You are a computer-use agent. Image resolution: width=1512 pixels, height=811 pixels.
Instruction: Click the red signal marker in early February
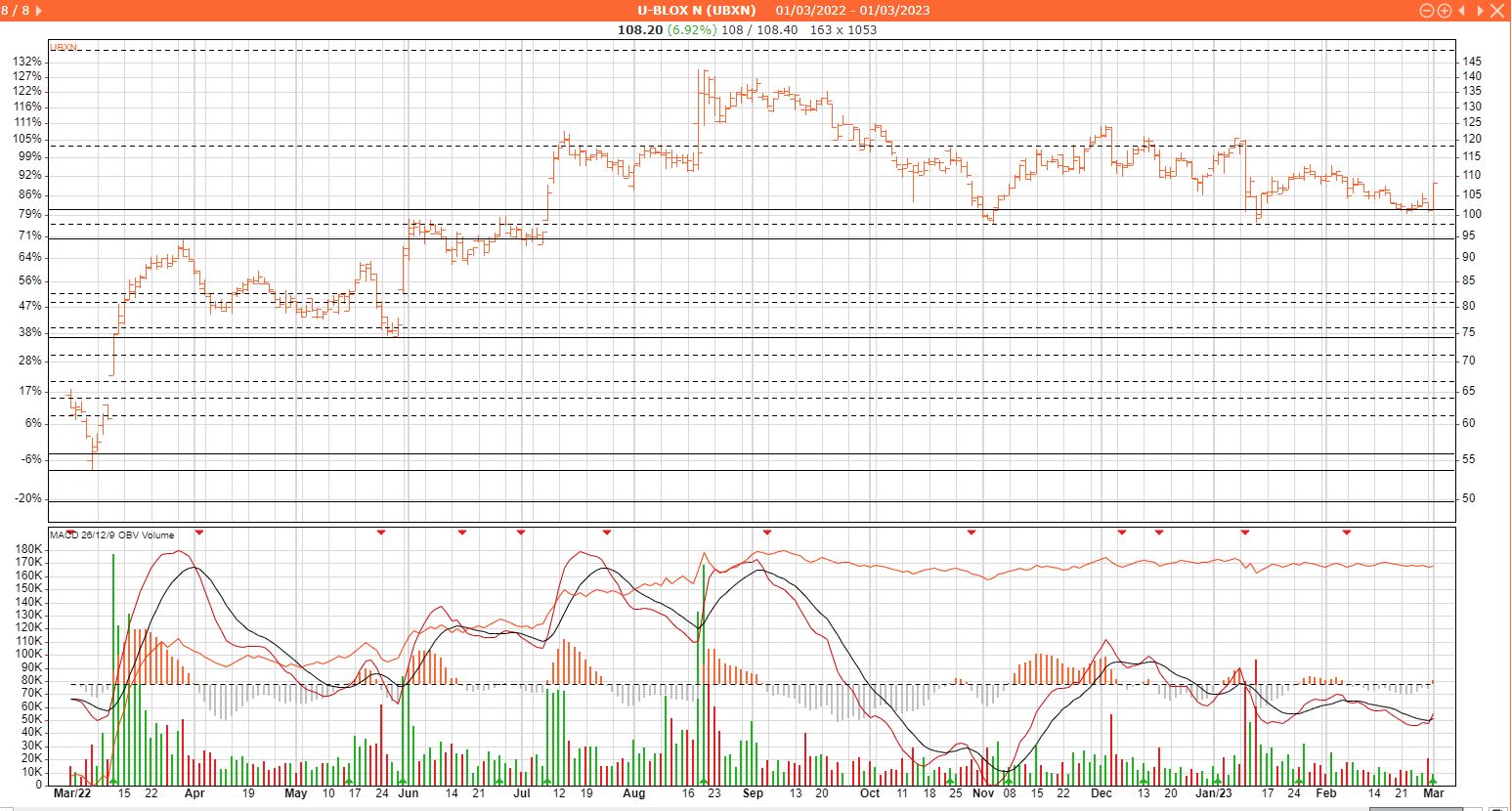tap(1347, 533)
